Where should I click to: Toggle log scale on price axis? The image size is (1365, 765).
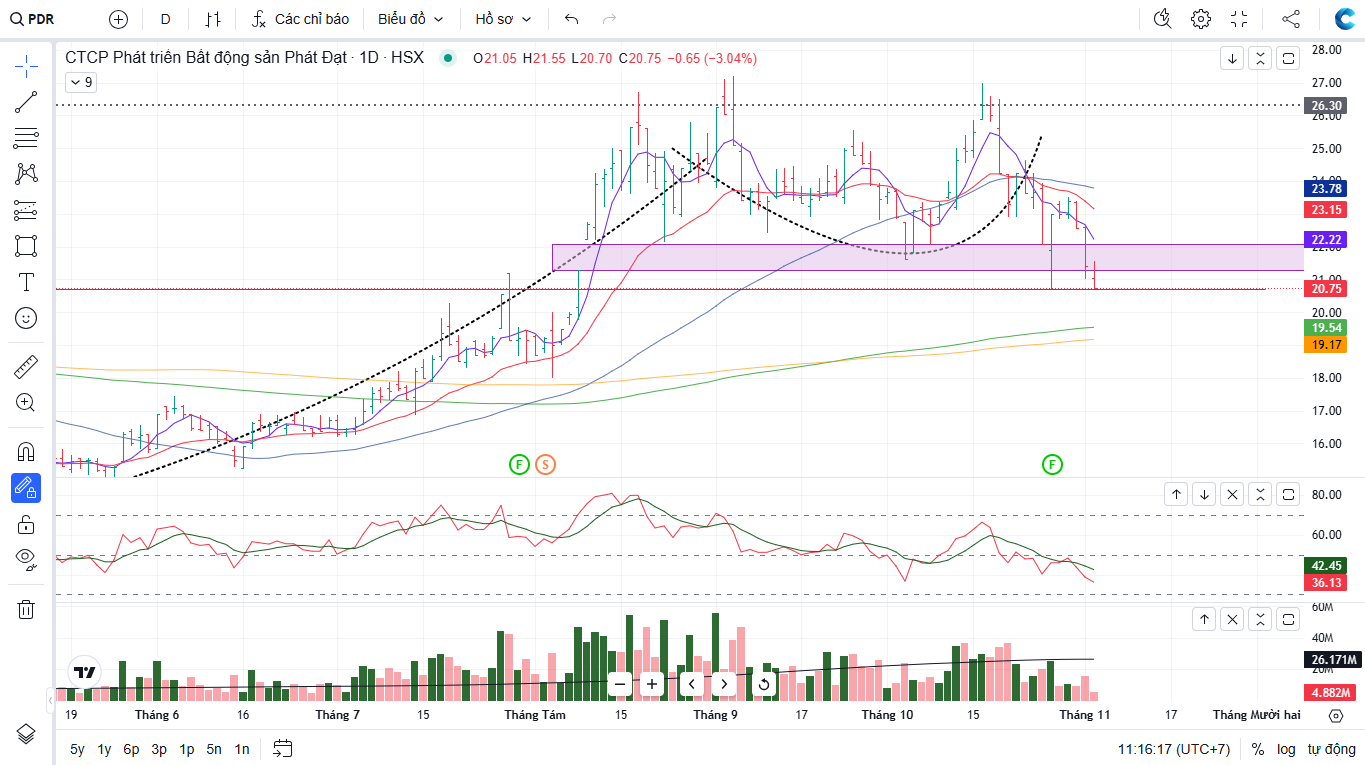[x=1286, y=749]
